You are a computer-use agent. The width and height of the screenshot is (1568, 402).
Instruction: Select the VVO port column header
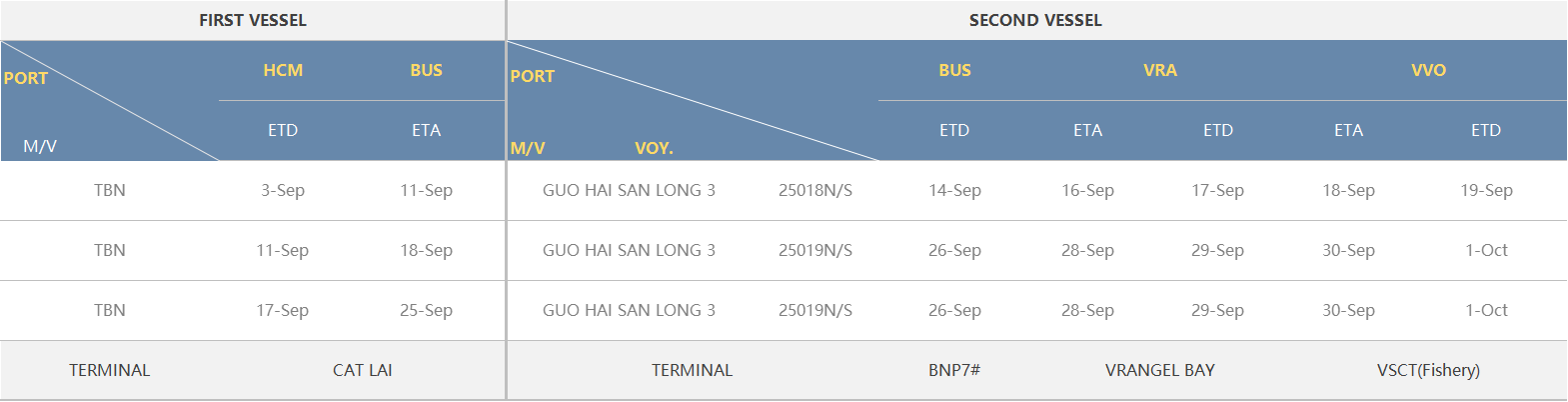point(1428,70)
